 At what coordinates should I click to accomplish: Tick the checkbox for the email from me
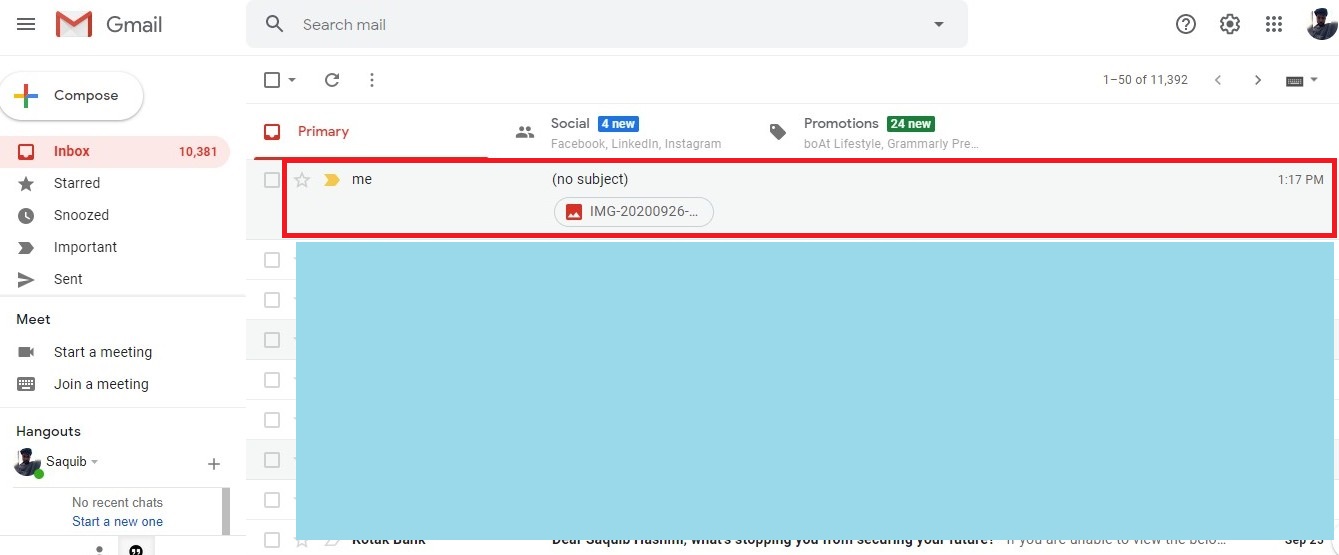pyautogui.click(x=272, y=180)
